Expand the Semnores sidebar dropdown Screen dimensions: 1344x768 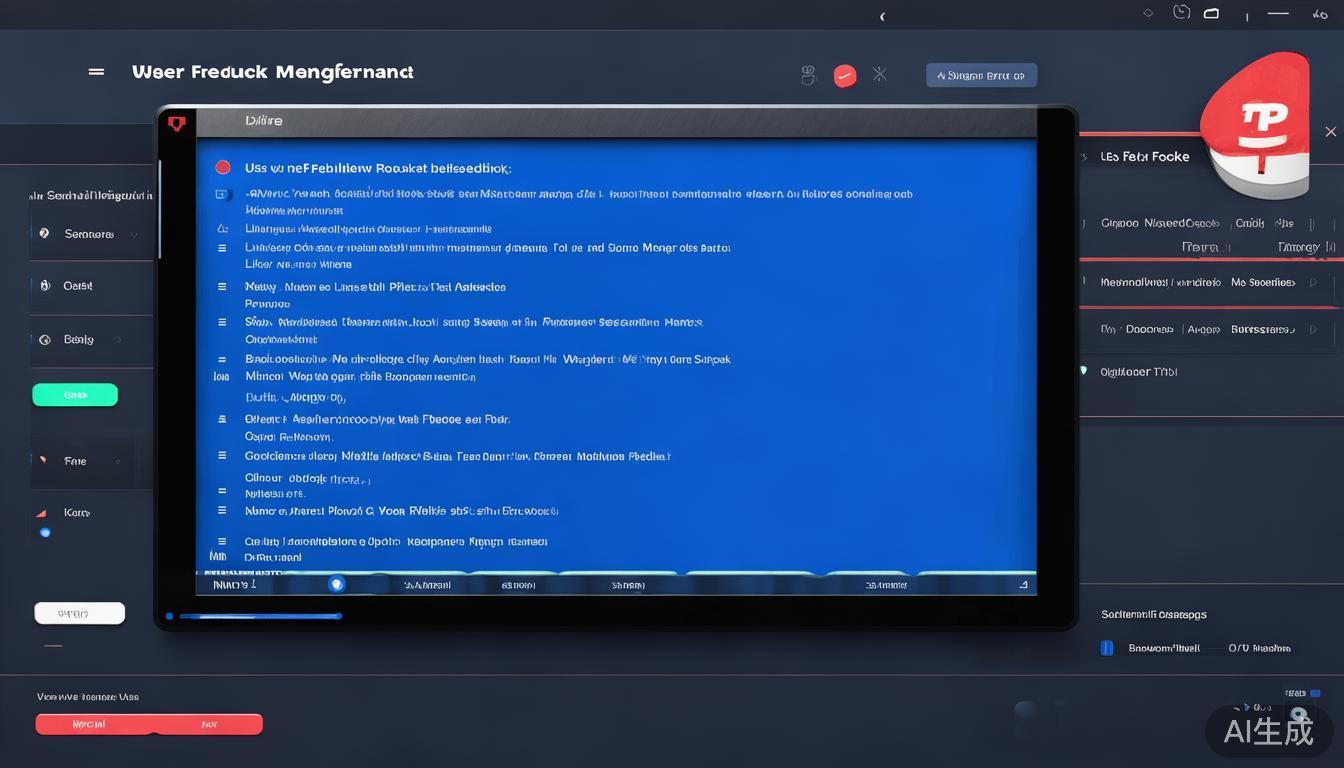(134, 235)
